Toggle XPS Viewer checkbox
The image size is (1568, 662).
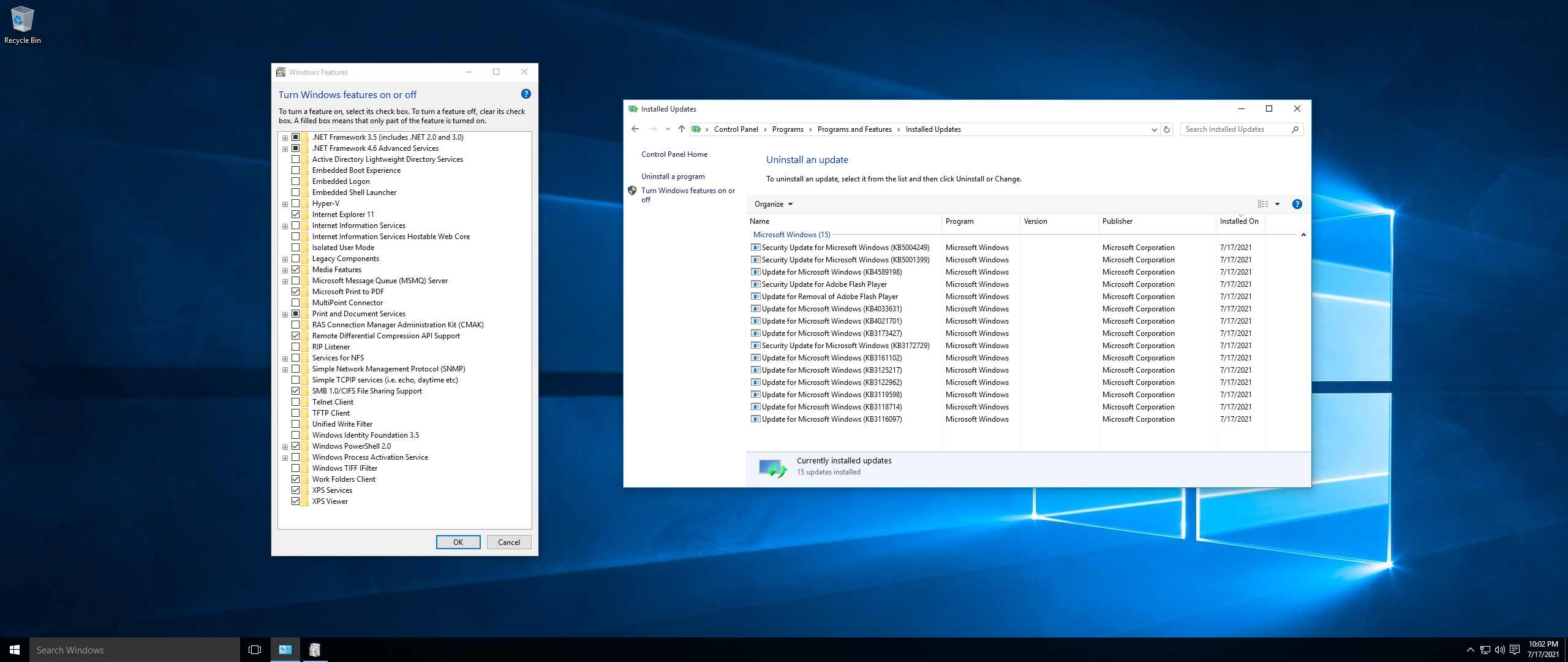pos(296,501)
